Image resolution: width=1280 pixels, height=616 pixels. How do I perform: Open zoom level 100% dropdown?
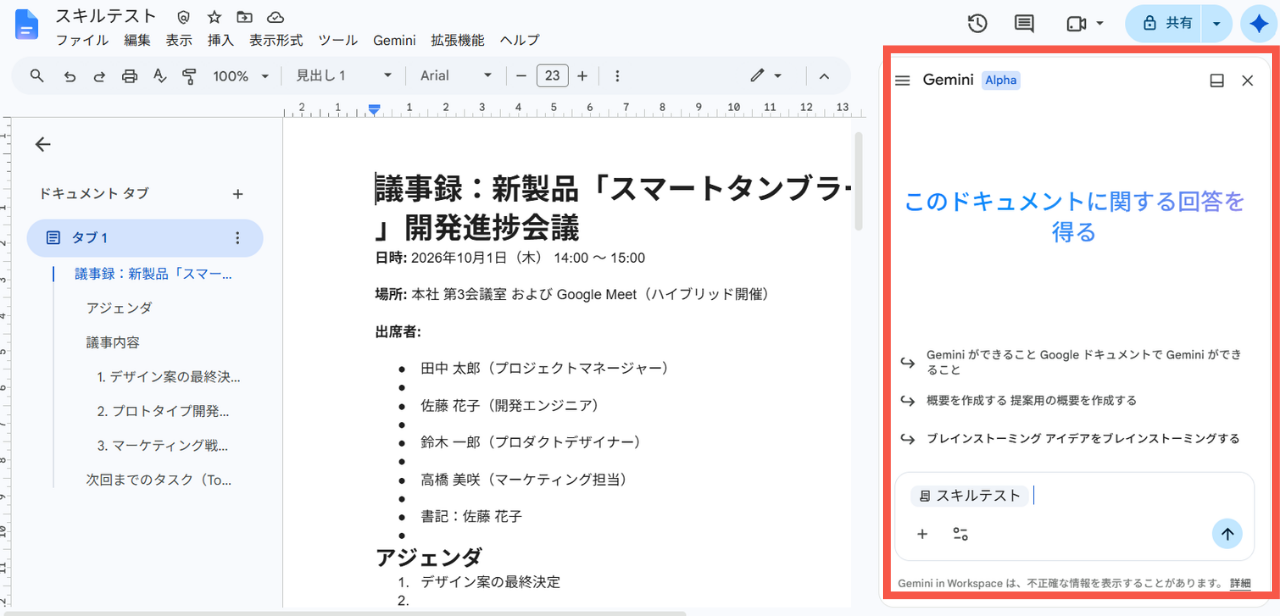[241, 76]
